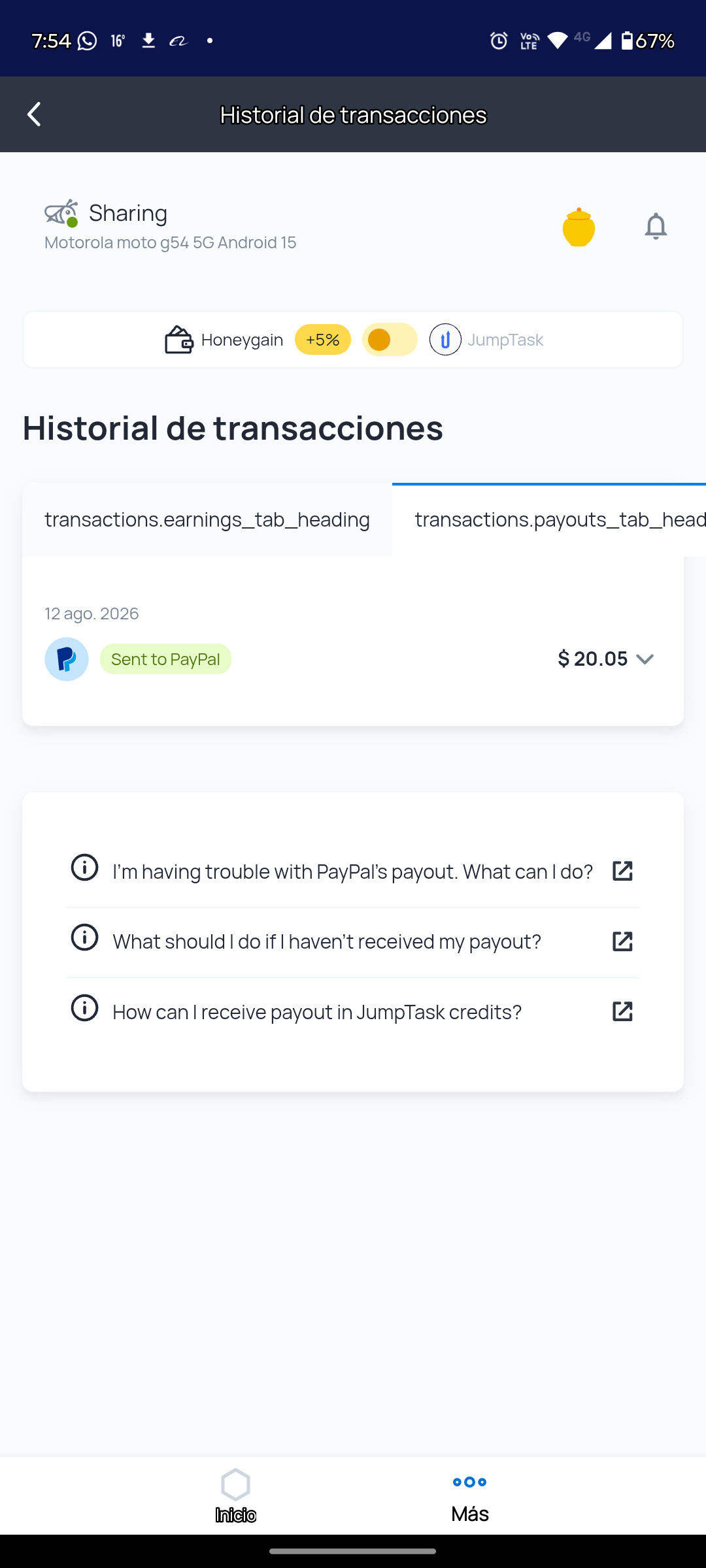Open Más in bottom navigation
The image size is (706, 1568).
[x=470, y=1496]
